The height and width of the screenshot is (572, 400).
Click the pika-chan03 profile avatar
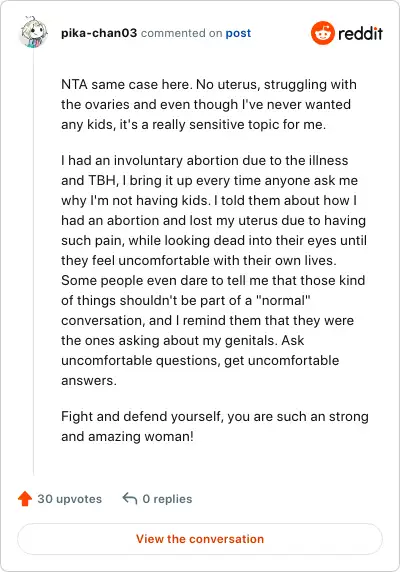point(34,32)
